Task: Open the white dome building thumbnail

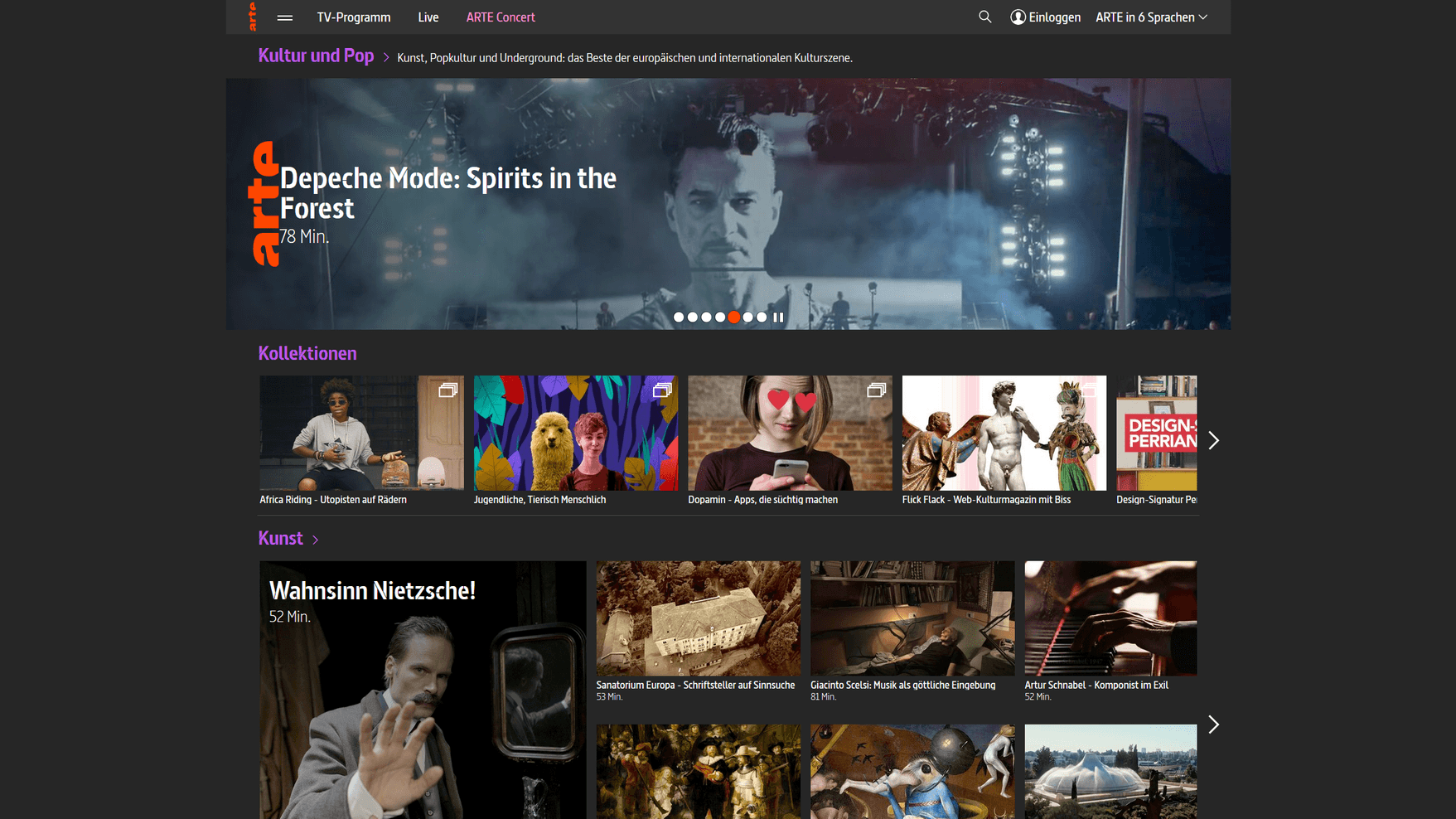Action: point(1110,772)
